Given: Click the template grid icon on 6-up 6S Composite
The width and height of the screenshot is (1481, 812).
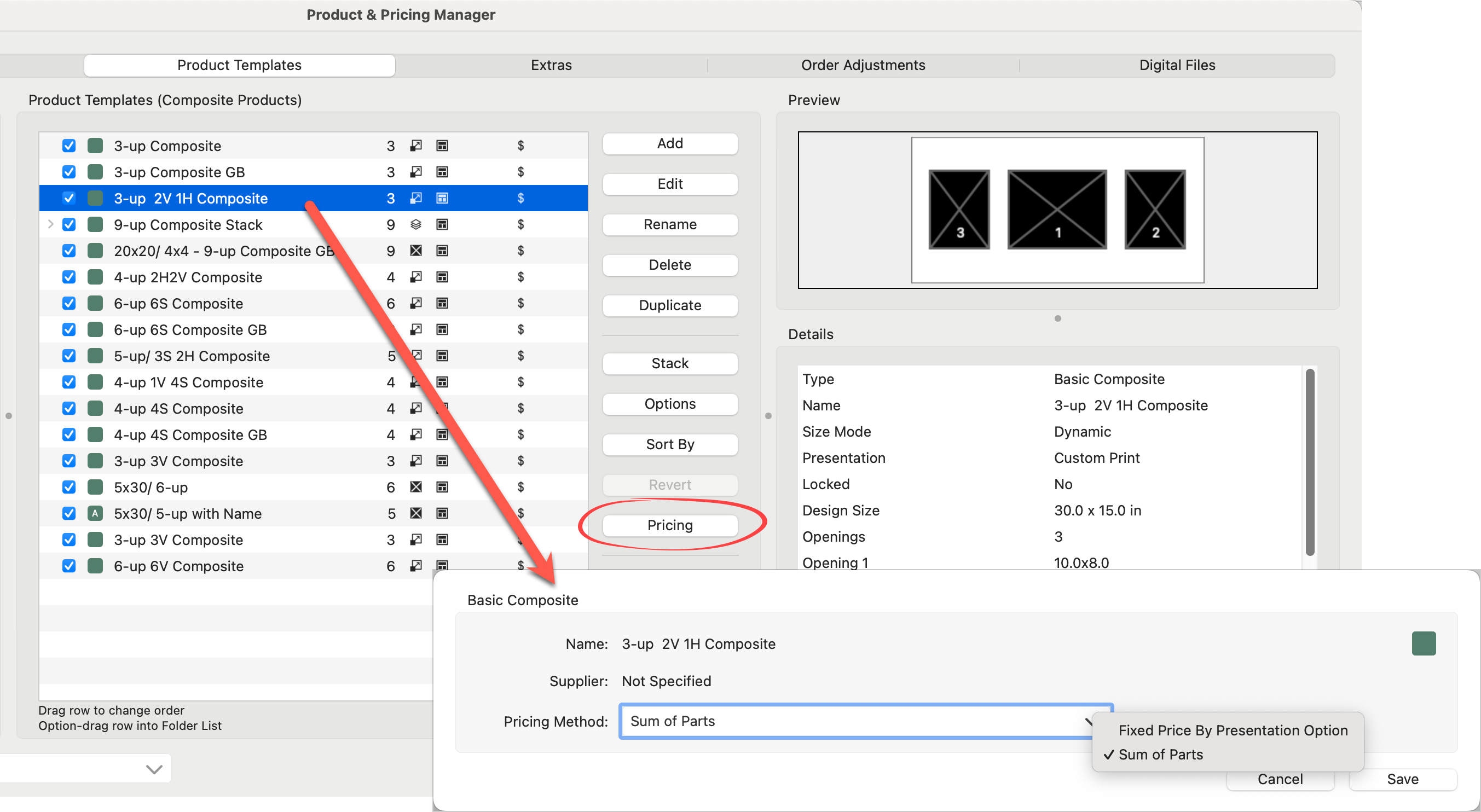Looking at the screenshot, I should click(x=442, y=304).
